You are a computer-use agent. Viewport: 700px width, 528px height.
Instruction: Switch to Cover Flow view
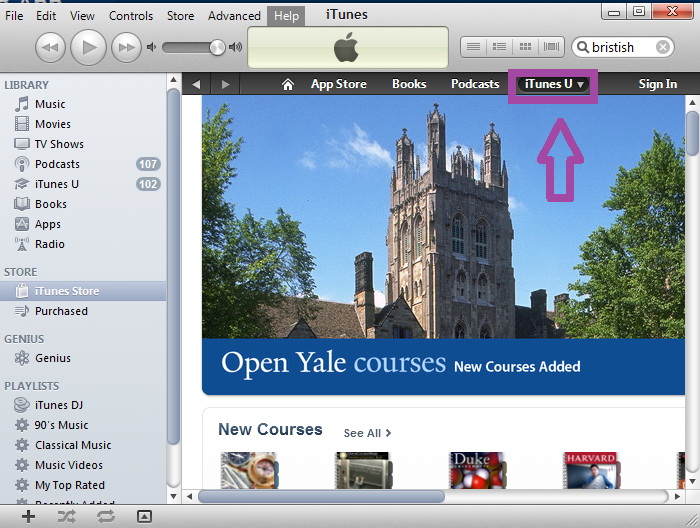[x=551, y=47]
